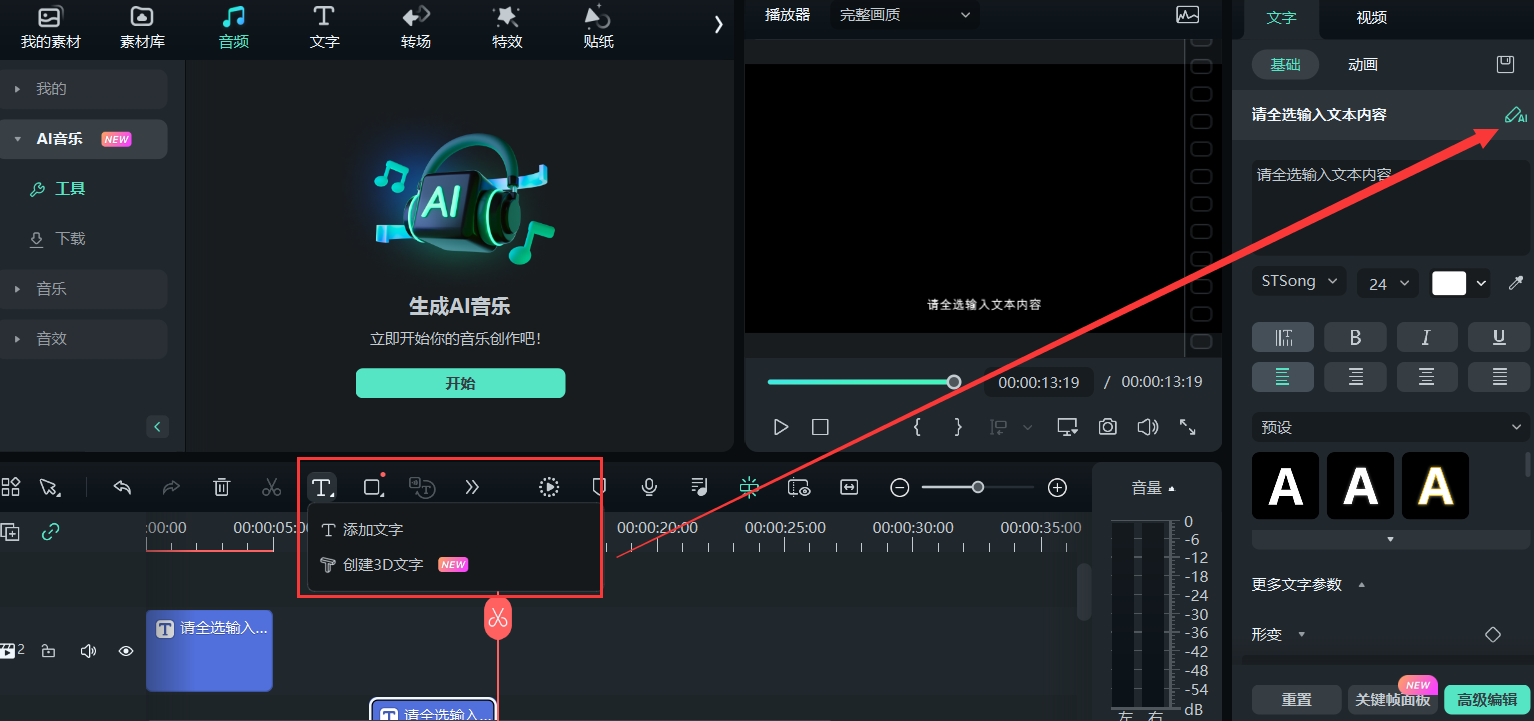Select the voiceover recording microphone tool

(649, 487)
